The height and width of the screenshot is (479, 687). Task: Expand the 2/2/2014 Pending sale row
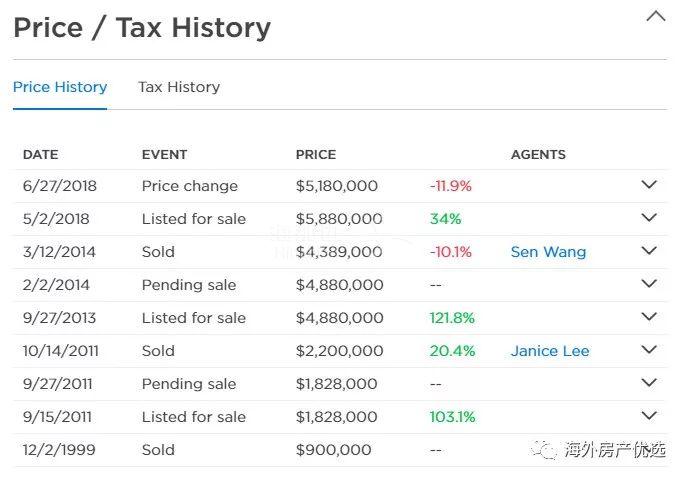point(649,284)
